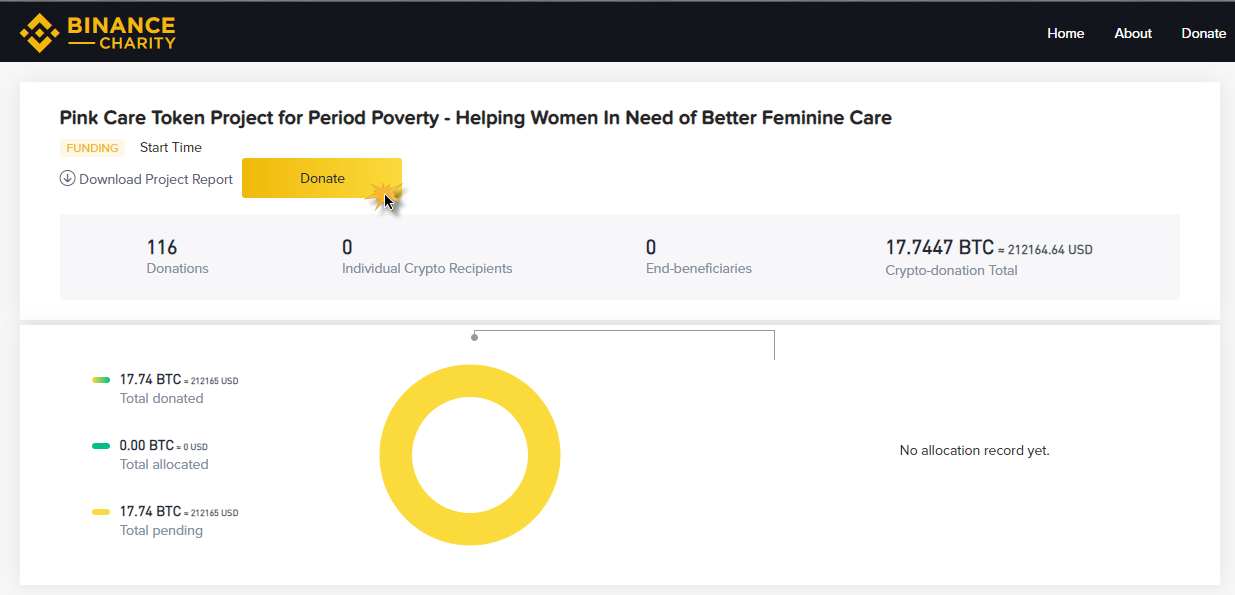Image resolution: width=1235 pixels, height=595 pixels.
Task: Click the green-yellow Total donated legend swatch
Action: 101,380
